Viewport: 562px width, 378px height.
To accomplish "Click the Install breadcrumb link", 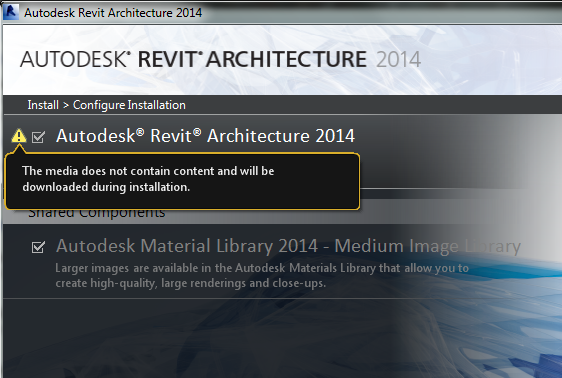I will click(x=43, y=105).
